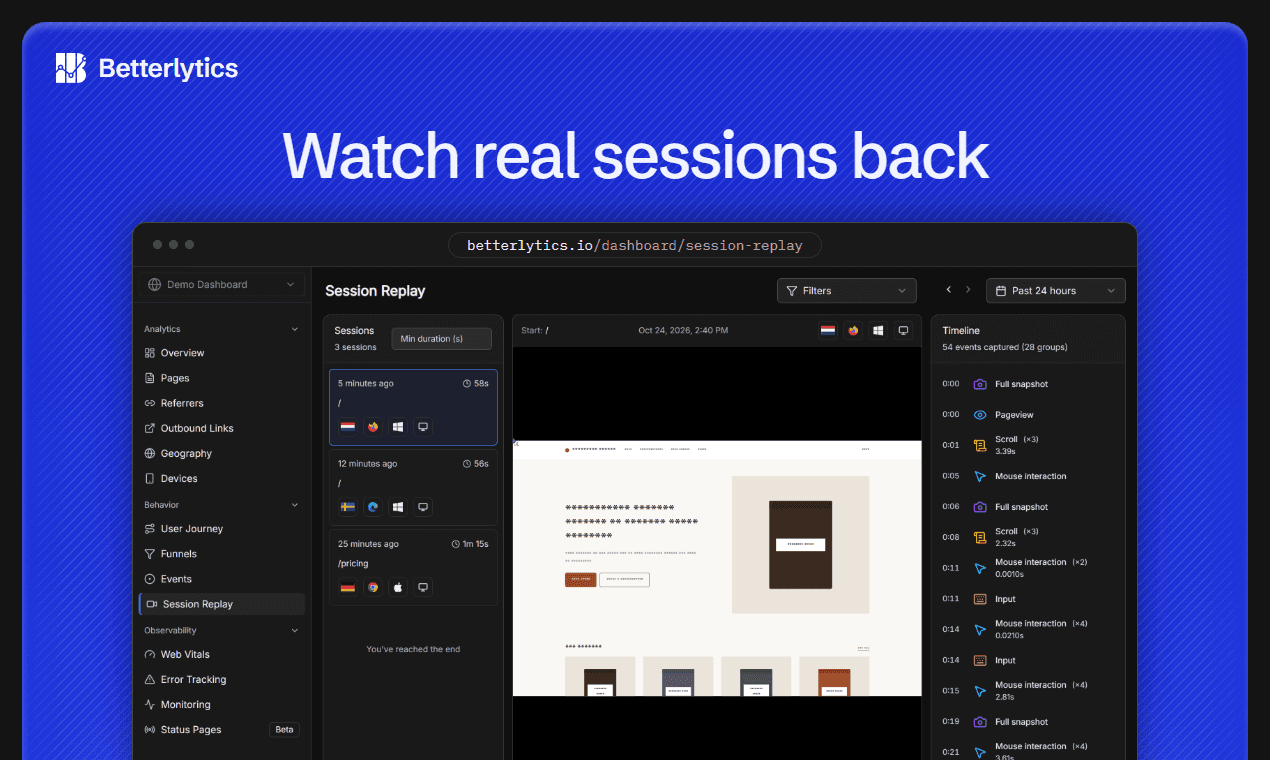Open the Filters dropdown
This screenshot has height=760, width=1270.
(x=847, y=290)
